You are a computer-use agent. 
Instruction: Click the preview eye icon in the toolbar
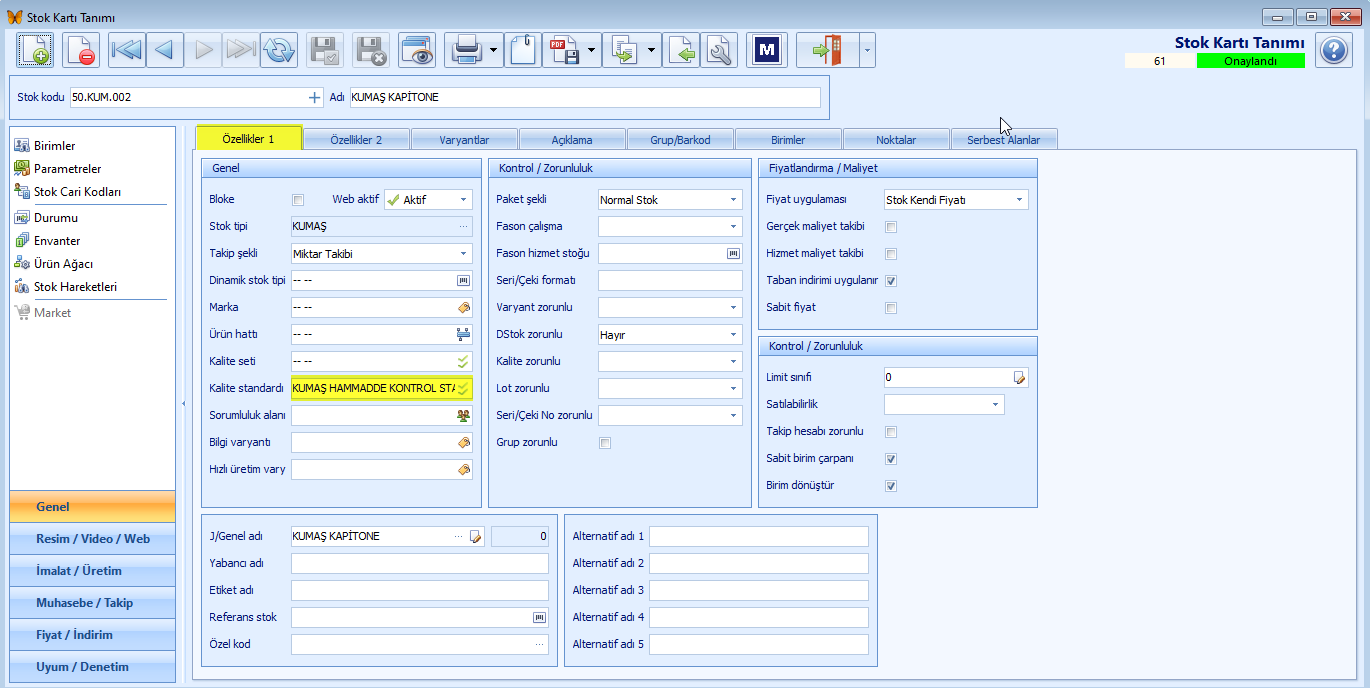(417, 49)
